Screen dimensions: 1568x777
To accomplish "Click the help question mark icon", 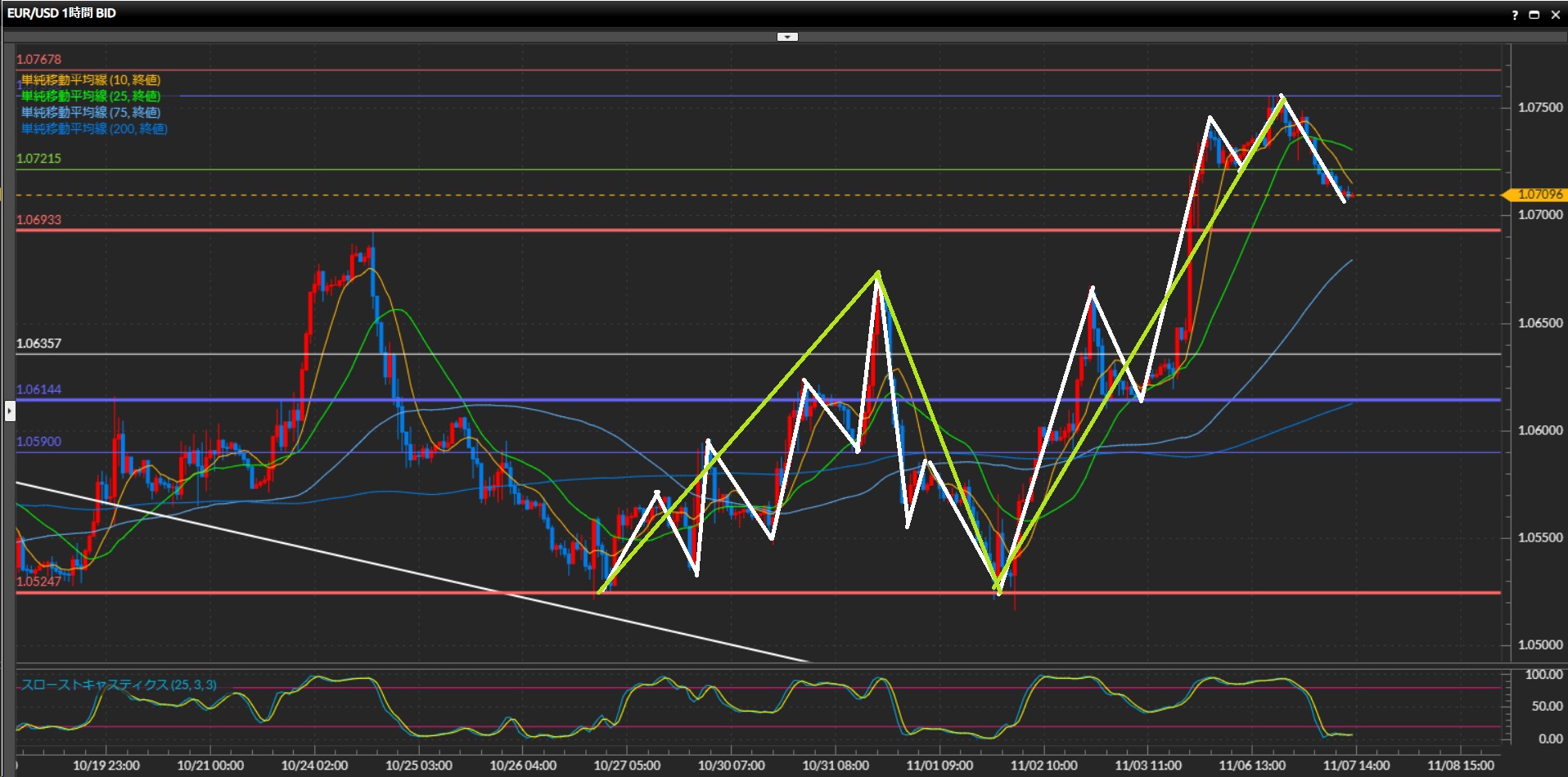I will coord(1515,15).
